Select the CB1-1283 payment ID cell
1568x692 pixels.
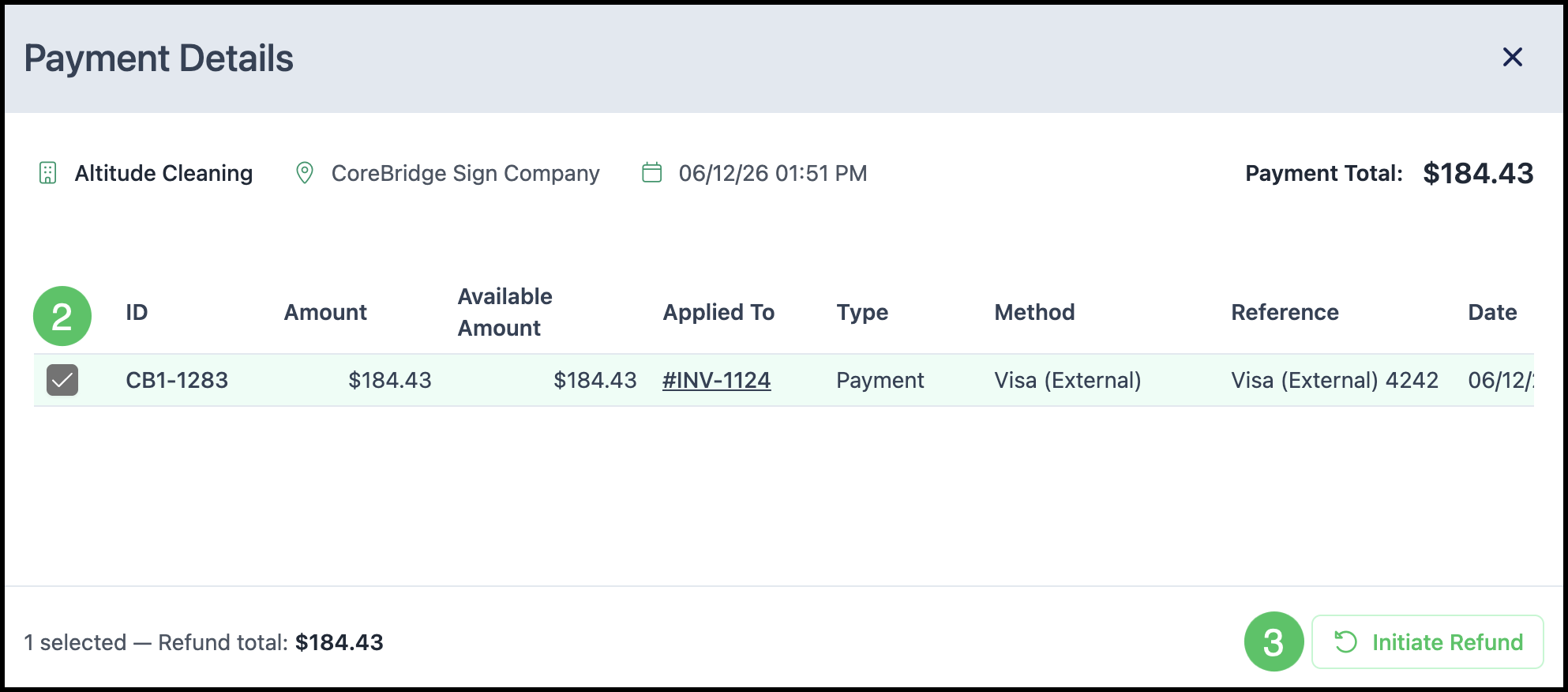177,380
